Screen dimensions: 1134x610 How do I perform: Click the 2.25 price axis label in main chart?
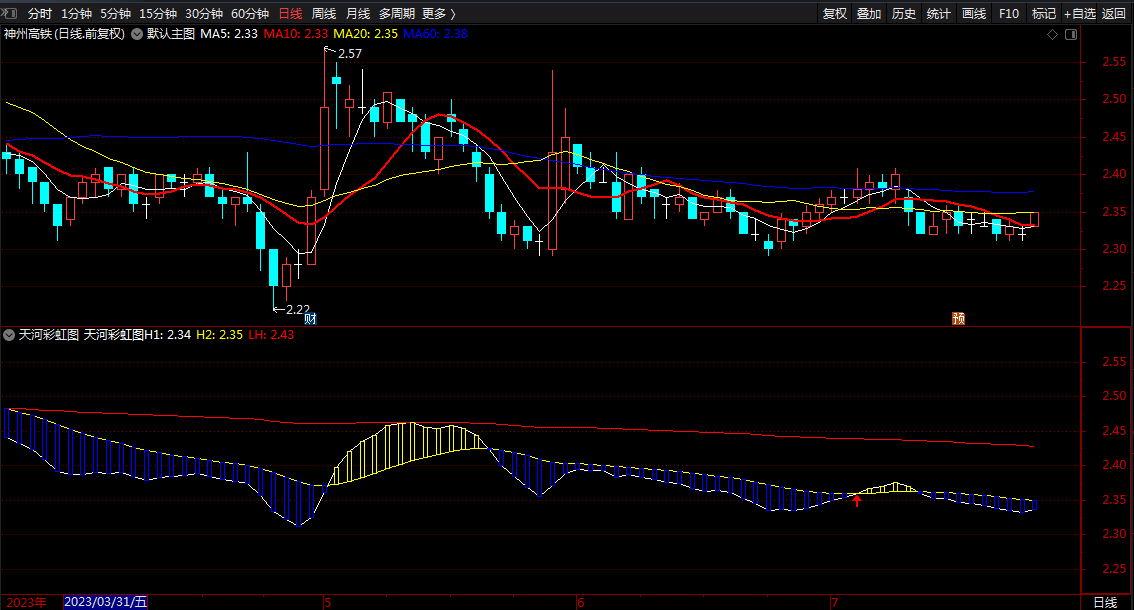click(1114, 286)
